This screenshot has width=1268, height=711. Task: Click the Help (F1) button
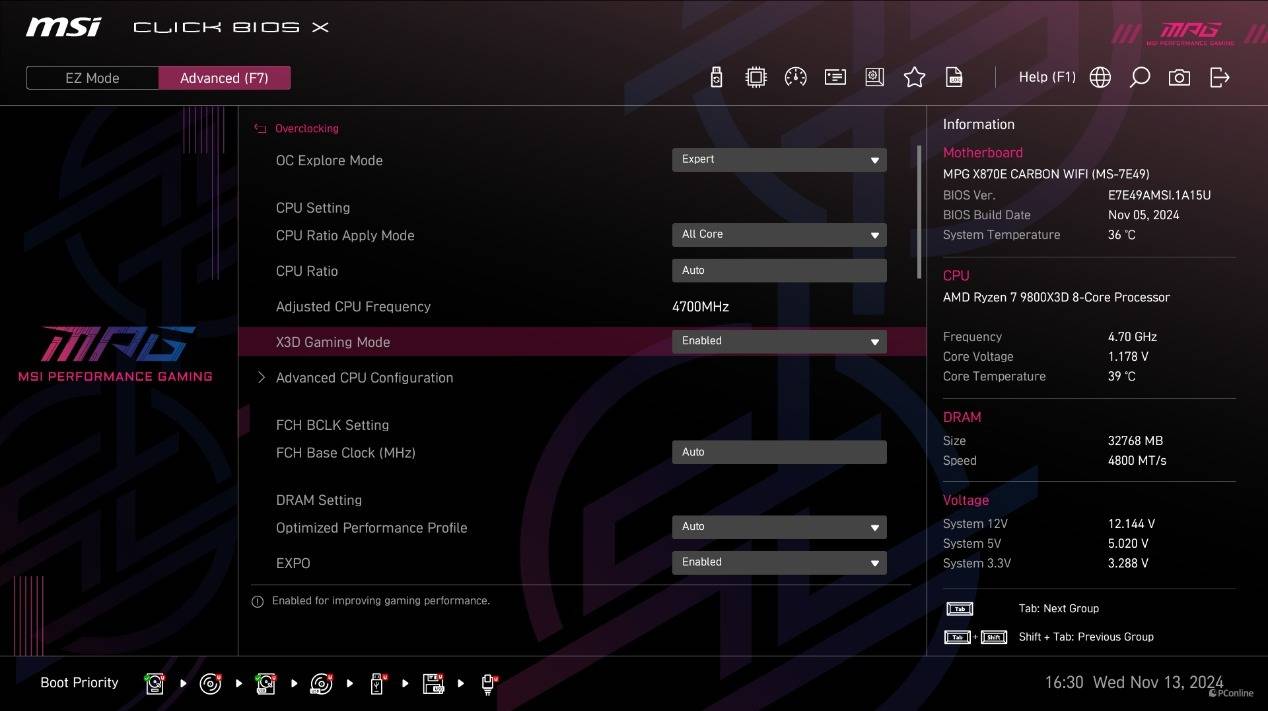1046,78
